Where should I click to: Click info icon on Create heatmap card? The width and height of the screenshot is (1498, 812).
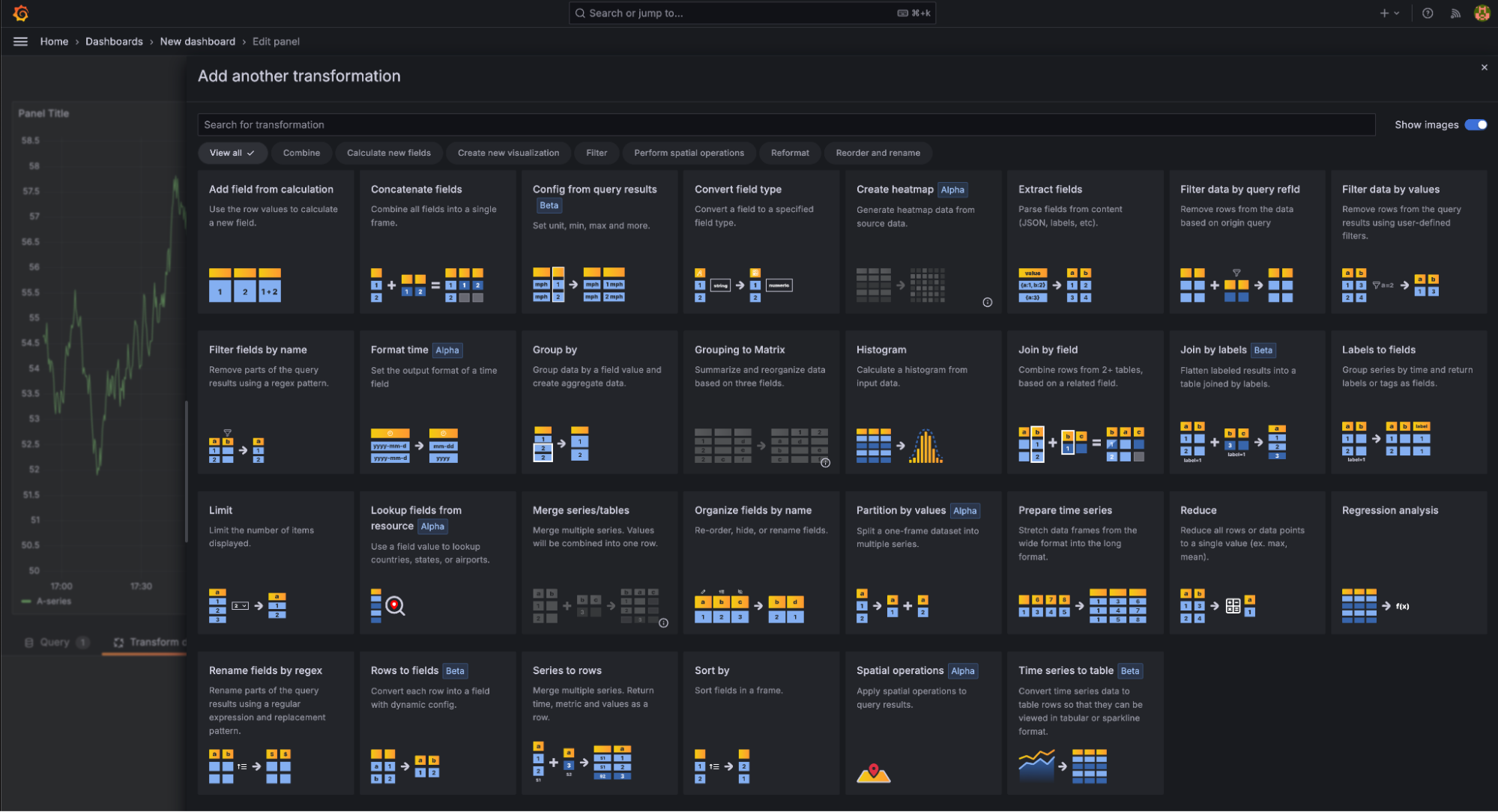tap(987, 302)
